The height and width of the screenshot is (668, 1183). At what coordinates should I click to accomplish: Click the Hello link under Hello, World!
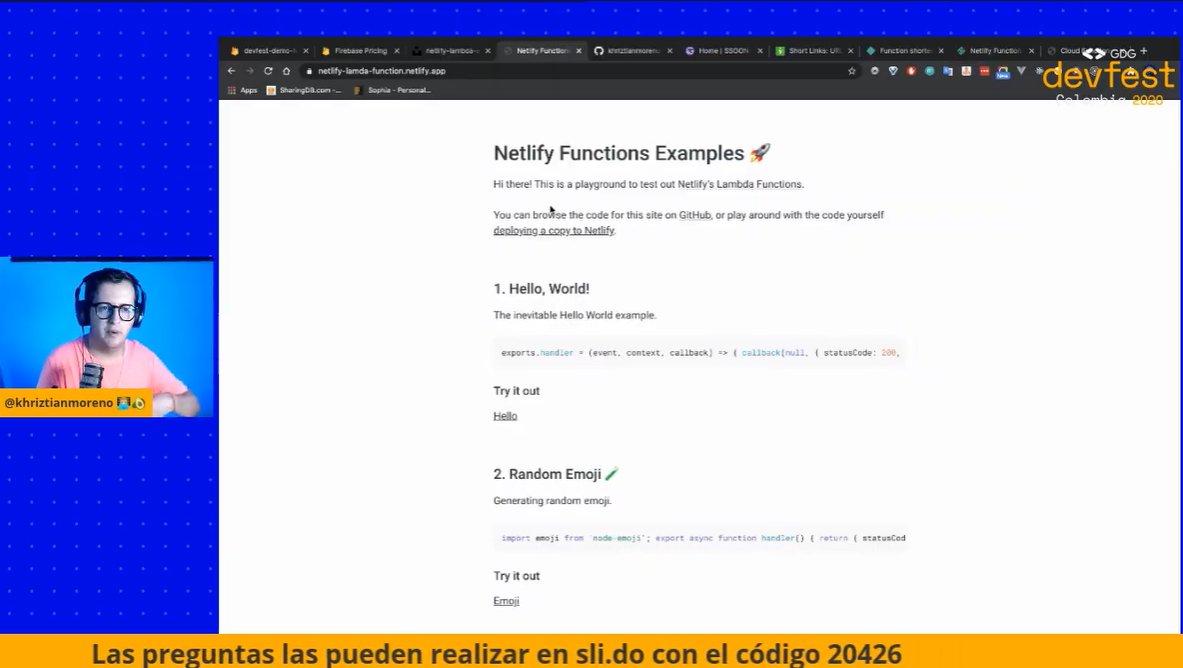[x=505, y=416]
